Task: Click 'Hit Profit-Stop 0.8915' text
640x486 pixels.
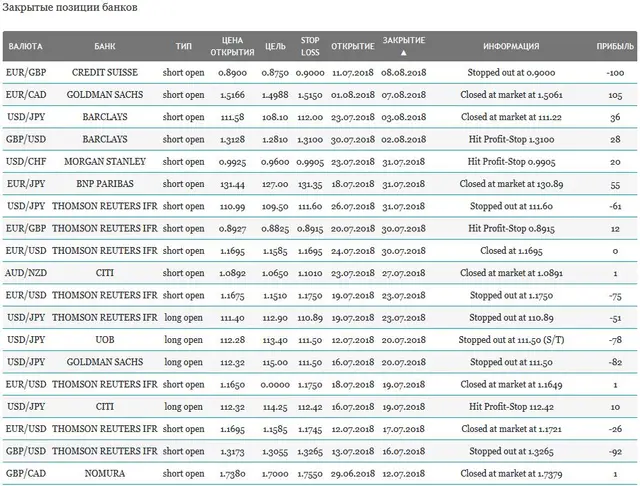Action: 511,229
